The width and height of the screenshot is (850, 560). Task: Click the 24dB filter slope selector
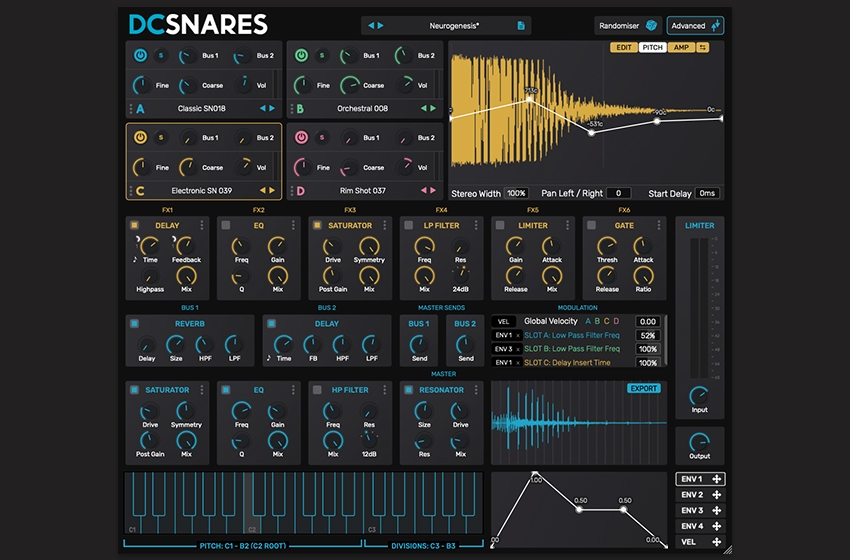(x=460, y=275)
